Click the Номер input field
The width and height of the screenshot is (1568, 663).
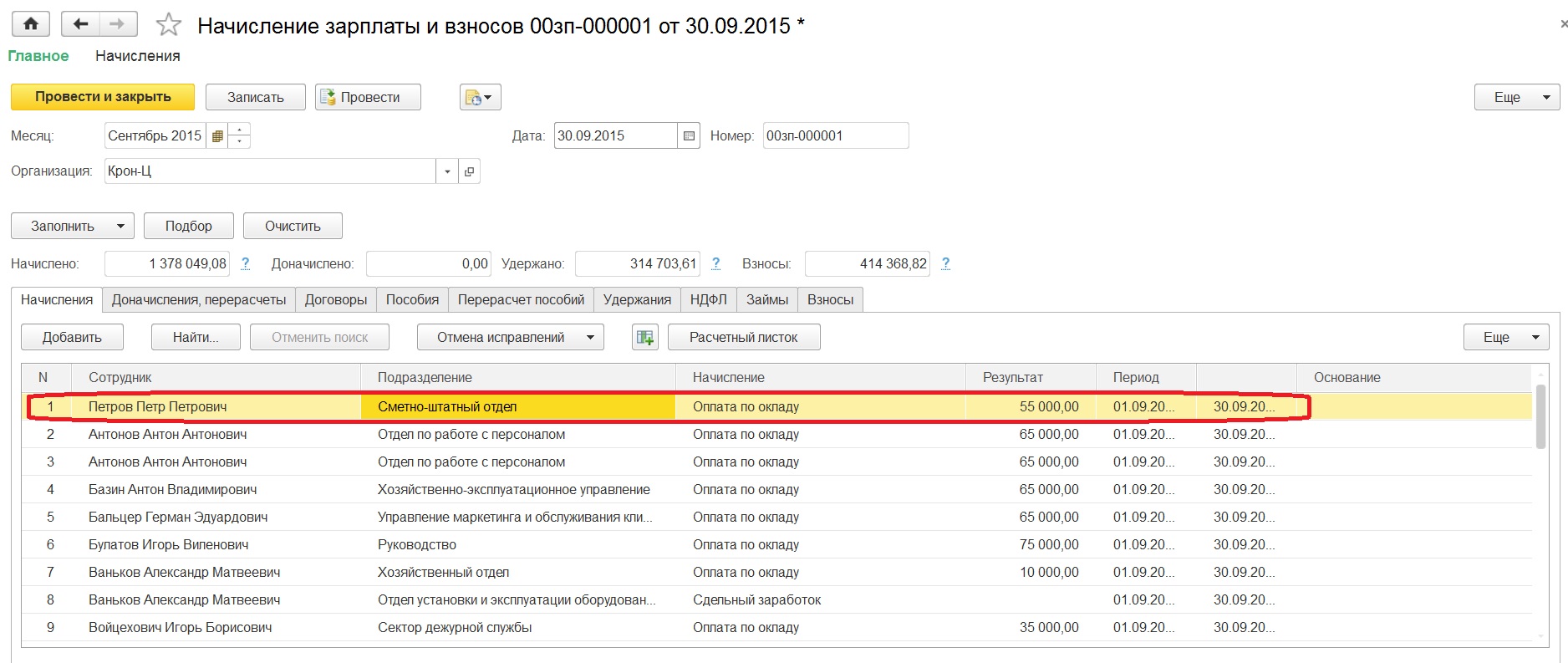[836, 135]
